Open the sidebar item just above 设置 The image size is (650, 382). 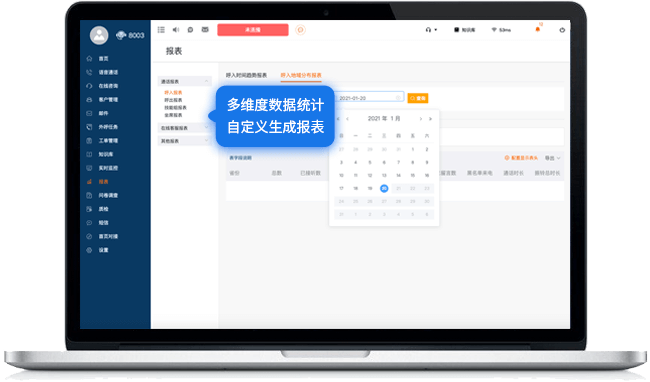tap(108, 237)
